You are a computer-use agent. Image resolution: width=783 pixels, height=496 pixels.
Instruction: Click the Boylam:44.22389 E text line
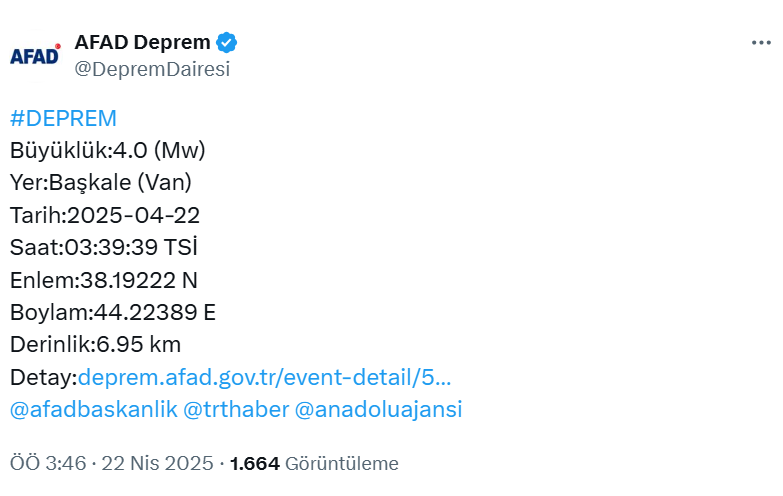[113, 312]
